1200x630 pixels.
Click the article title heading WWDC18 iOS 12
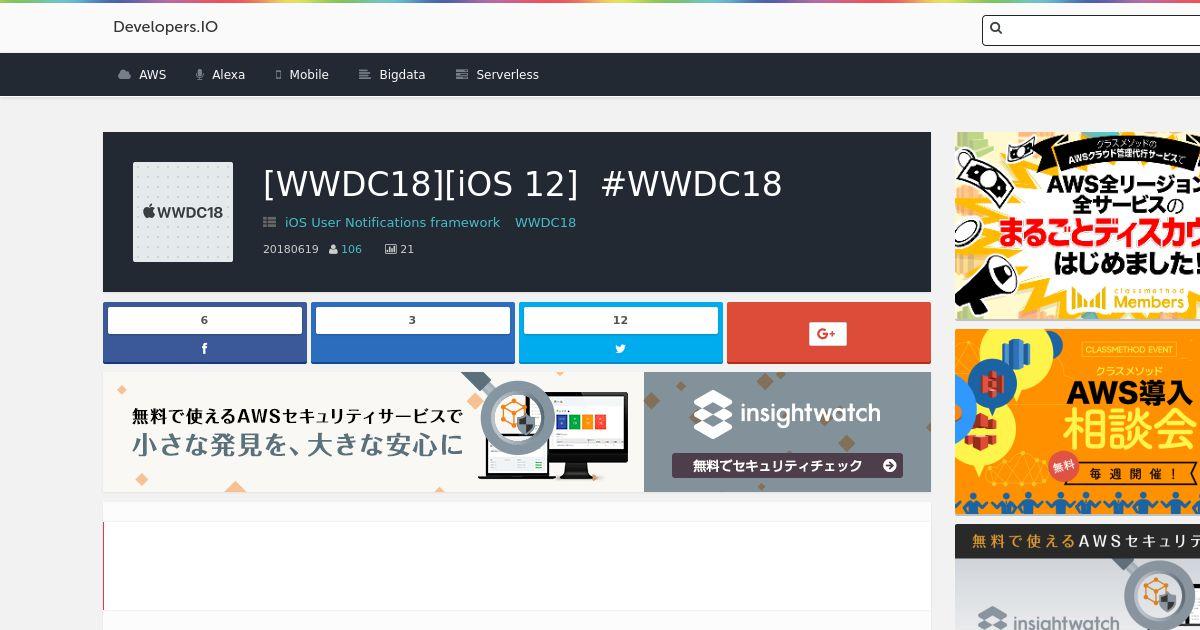point(522,184)
